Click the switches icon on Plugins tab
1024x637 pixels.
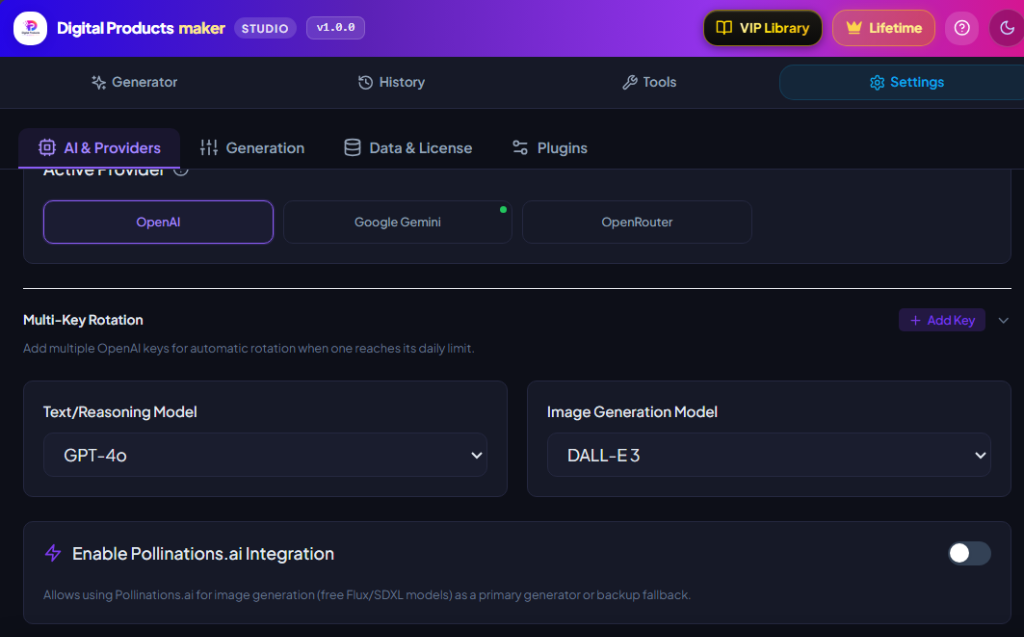click(x=520, y=148)
